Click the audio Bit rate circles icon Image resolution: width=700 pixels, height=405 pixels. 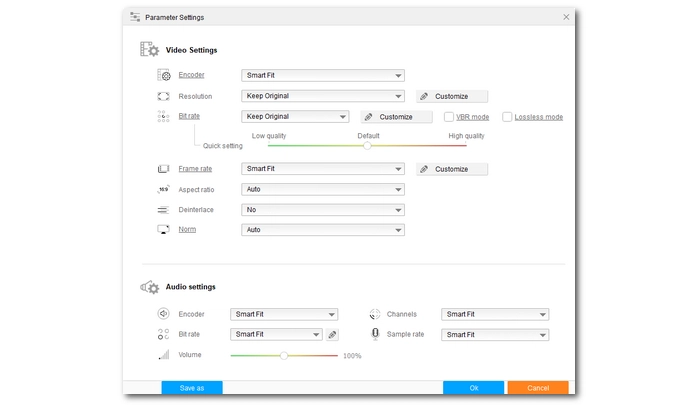click(x=163, y=334)
